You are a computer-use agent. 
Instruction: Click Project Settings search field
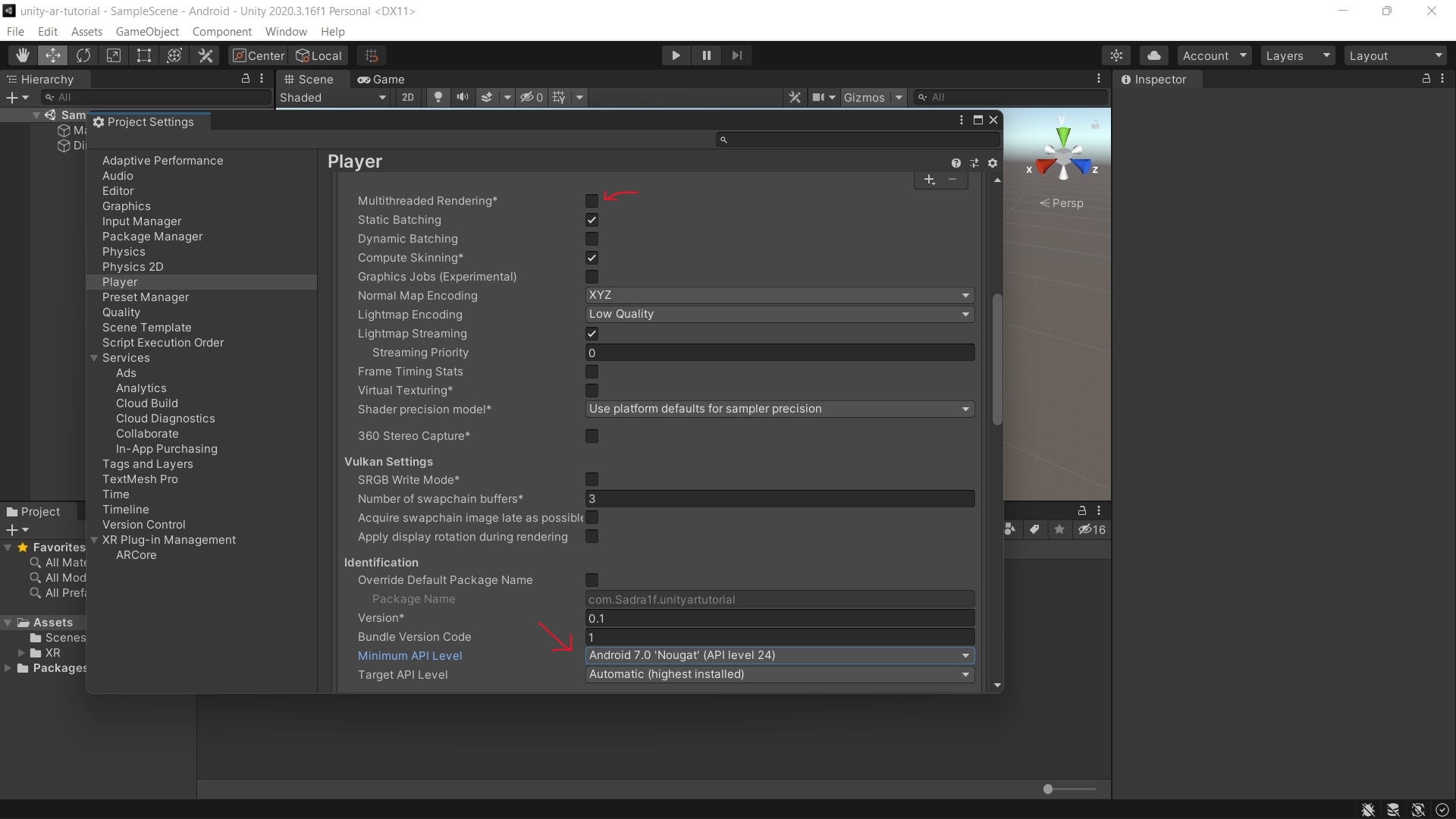[x=858, y=140]
